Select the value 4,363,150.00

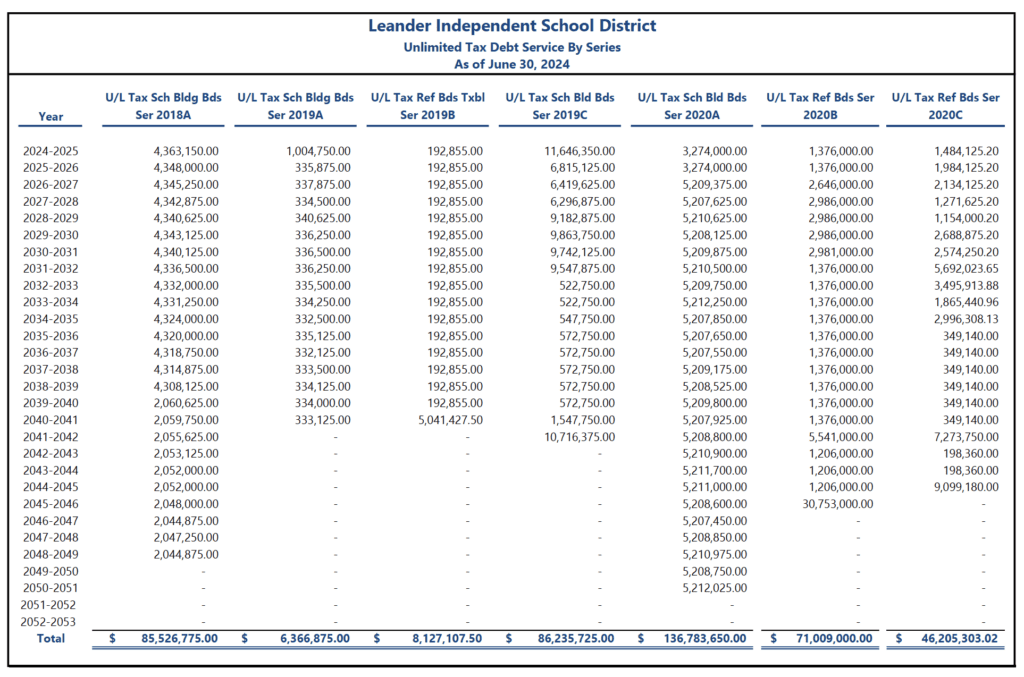tap(186, 151)
